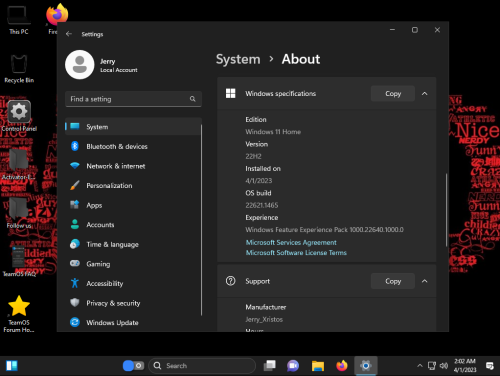The height and width of the screenshot is (376, 500).
Task: Copy the Windows specifications
Action: [393, 94]
